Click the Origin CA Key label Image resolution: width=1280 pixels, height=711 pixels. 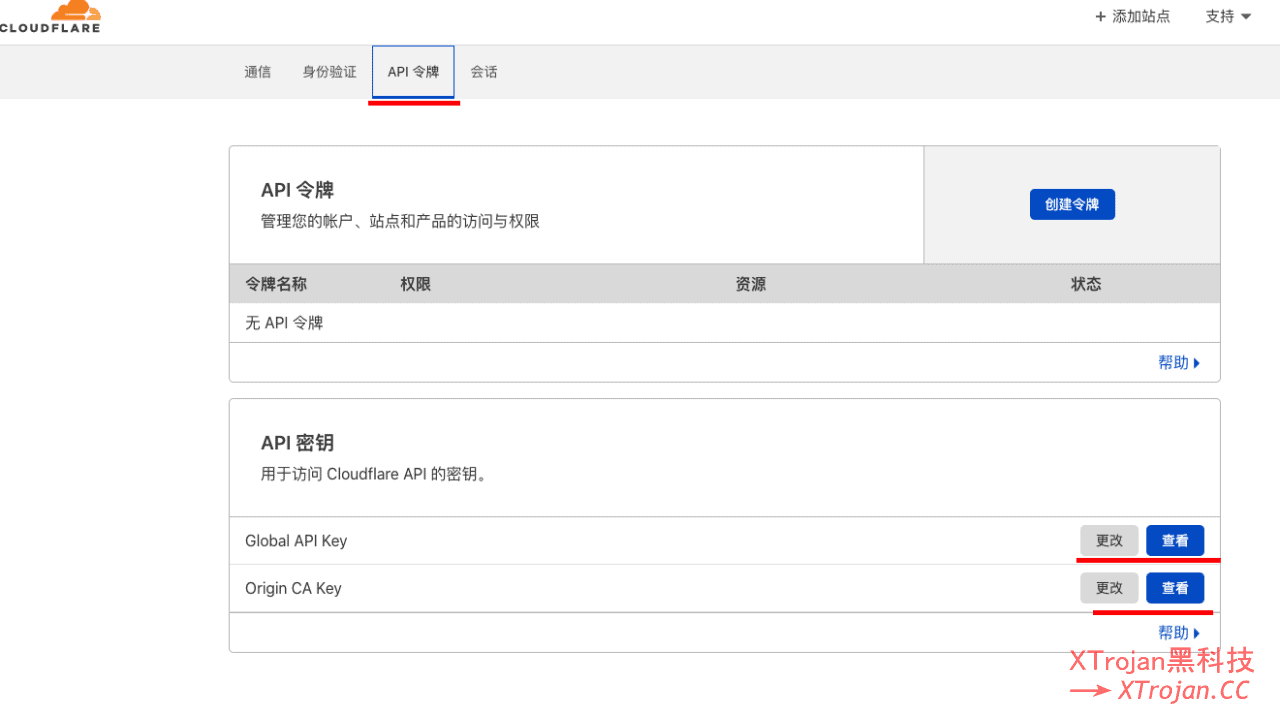[293, 589]
